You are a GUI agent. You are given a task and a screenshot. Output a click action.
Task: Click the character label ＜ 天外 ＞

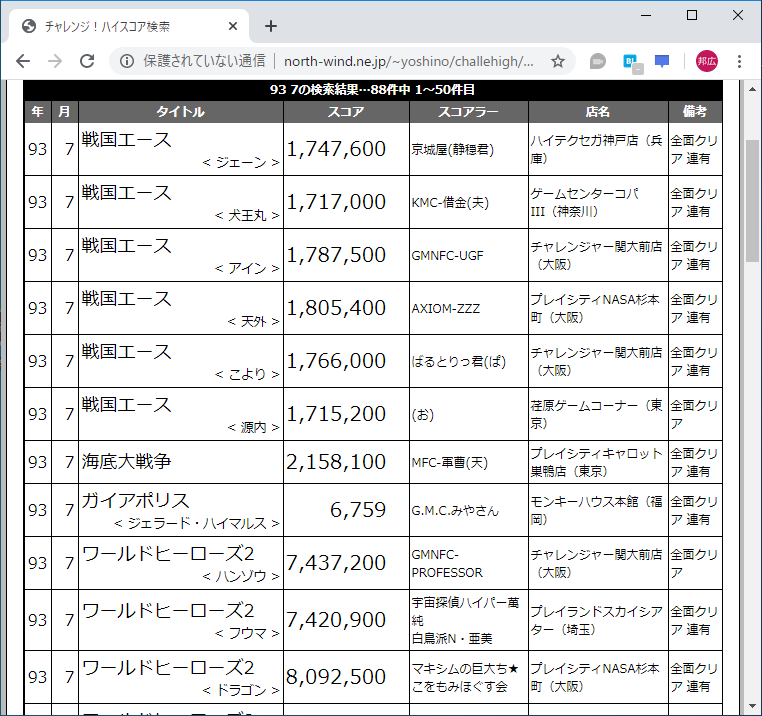253,321
